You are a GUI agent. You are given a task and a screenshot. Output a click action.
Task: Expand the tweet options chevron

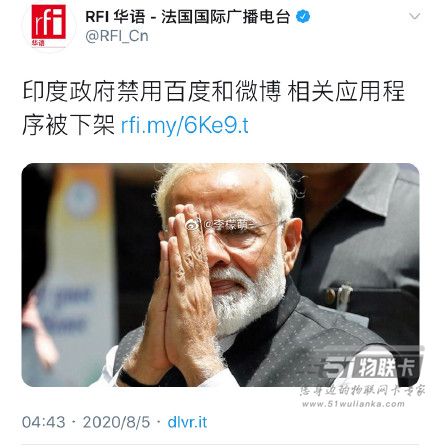414,16
